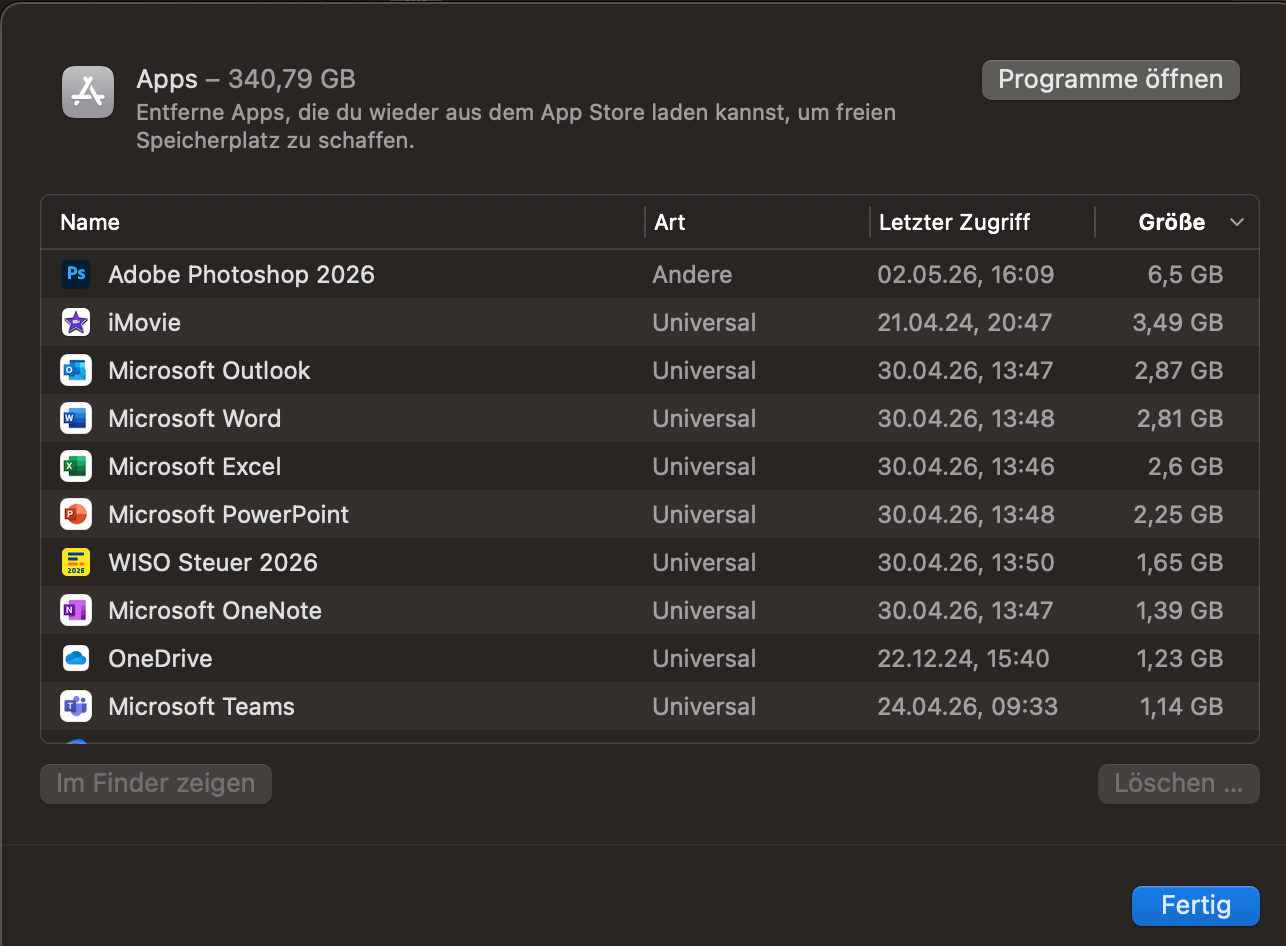Click the Microsoft OneNote icon

pos(76,610)
